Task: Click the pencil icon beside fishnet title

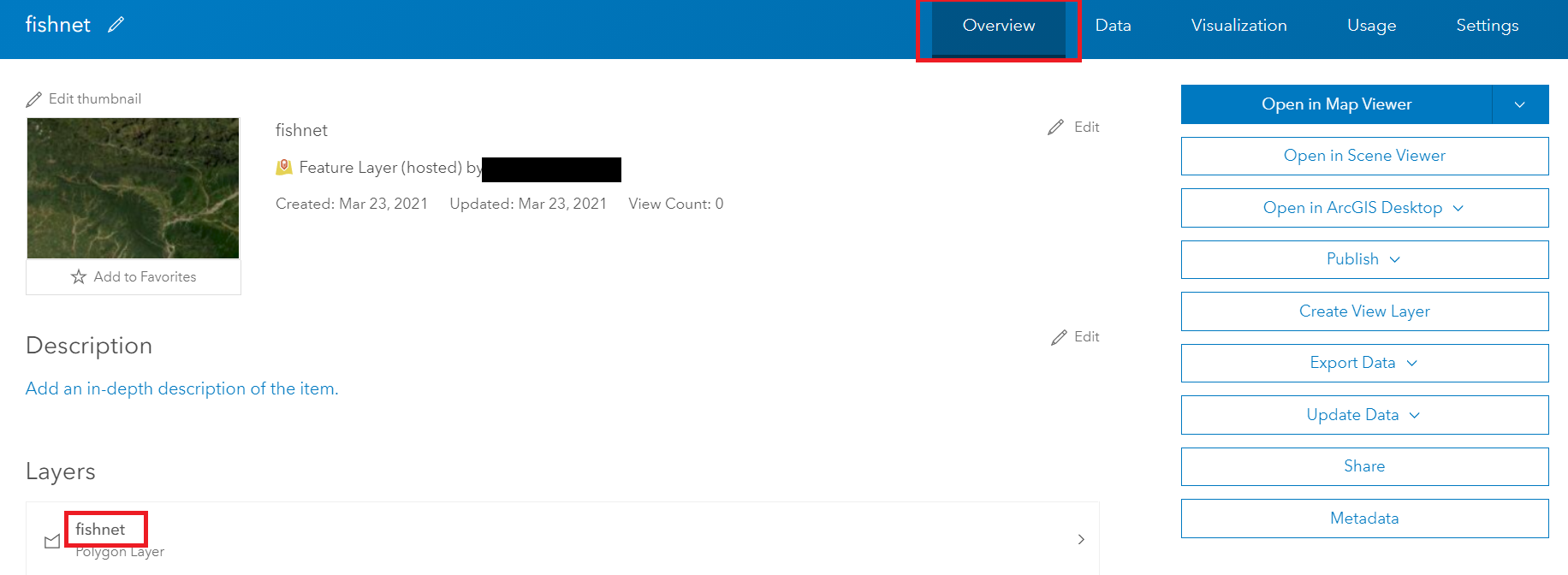Action: click(x=116, y=25)
